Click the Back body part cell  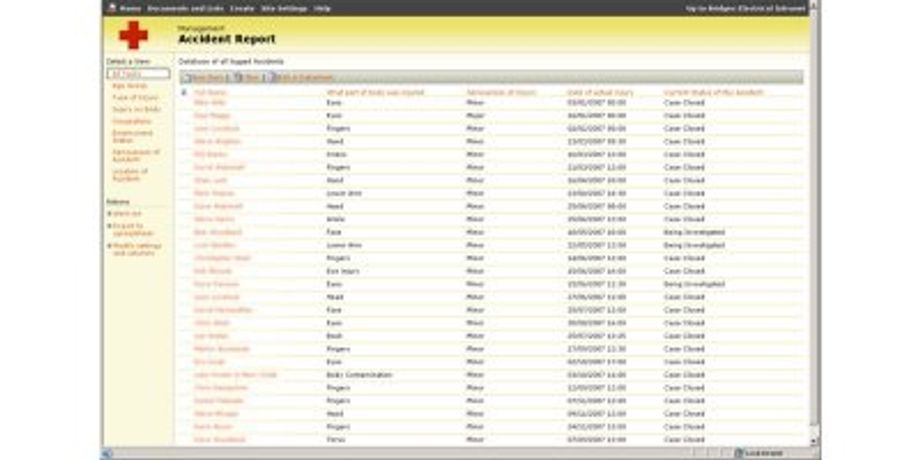(x=334, y=336)
